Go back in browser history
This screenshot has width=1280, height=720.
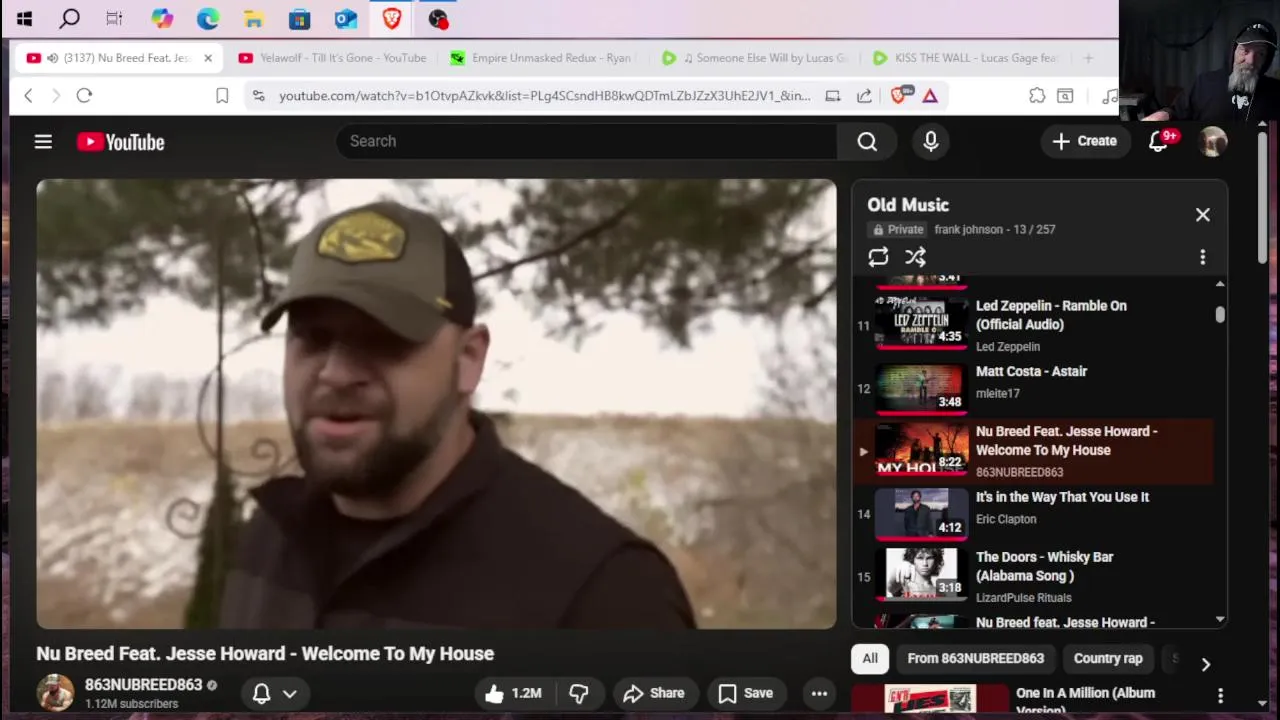click(x=28, y=95)
